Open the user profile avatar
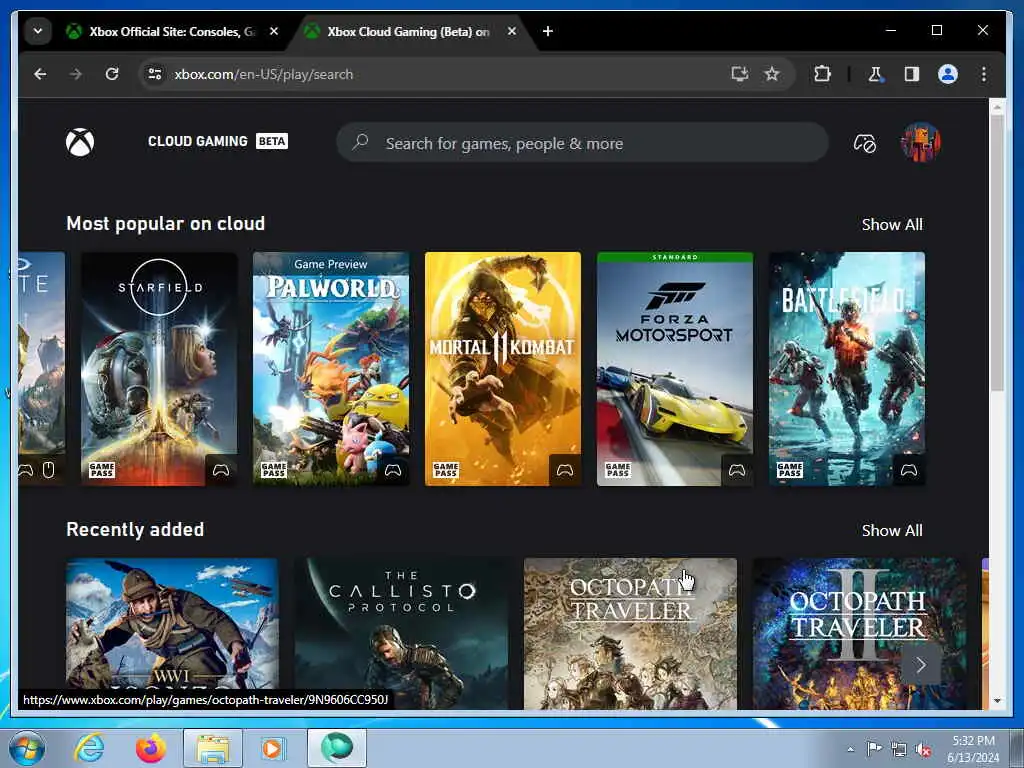Image resolution: width=1024 pixels, height=768 pixels. [920, 142]
